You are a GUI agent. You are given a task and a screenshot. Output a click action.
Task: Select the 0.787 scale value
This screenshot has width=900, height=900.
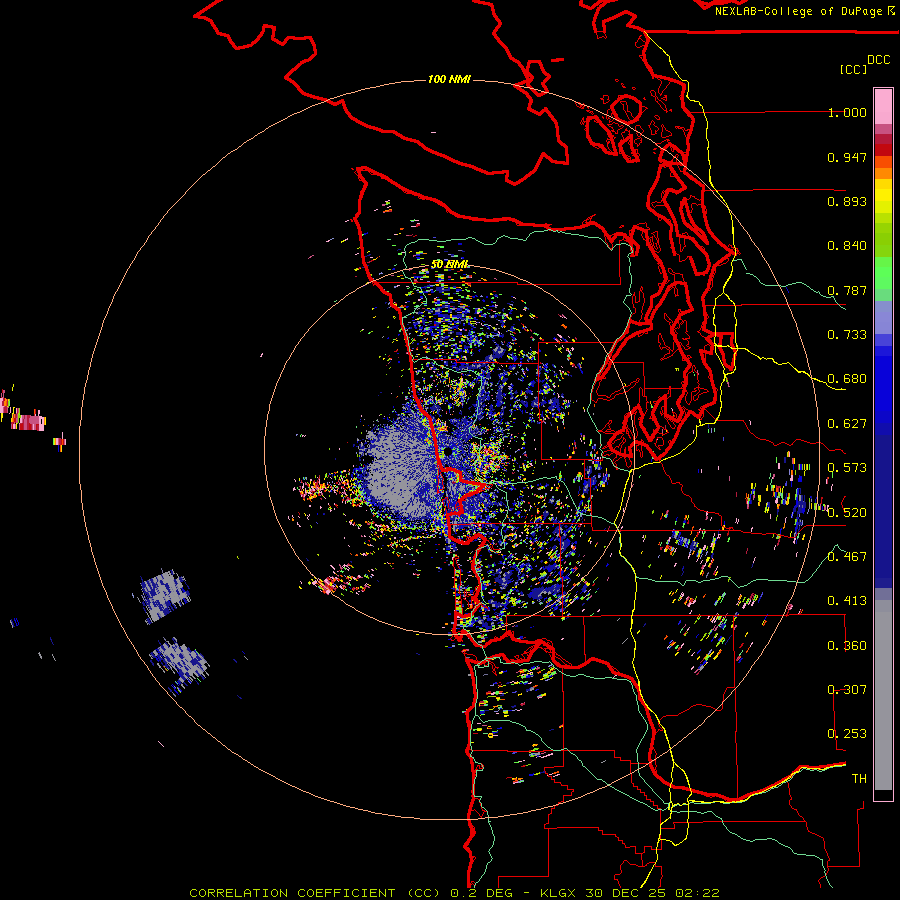(847, 290)
